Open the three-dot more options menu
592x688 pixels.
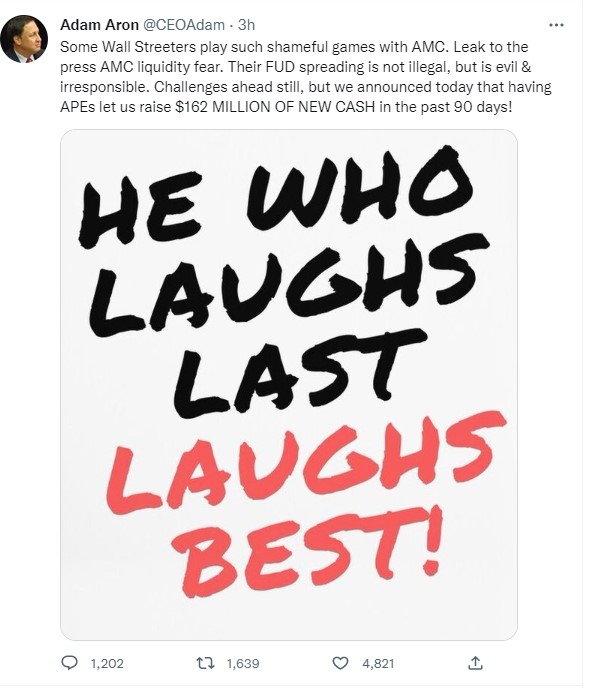556,25
